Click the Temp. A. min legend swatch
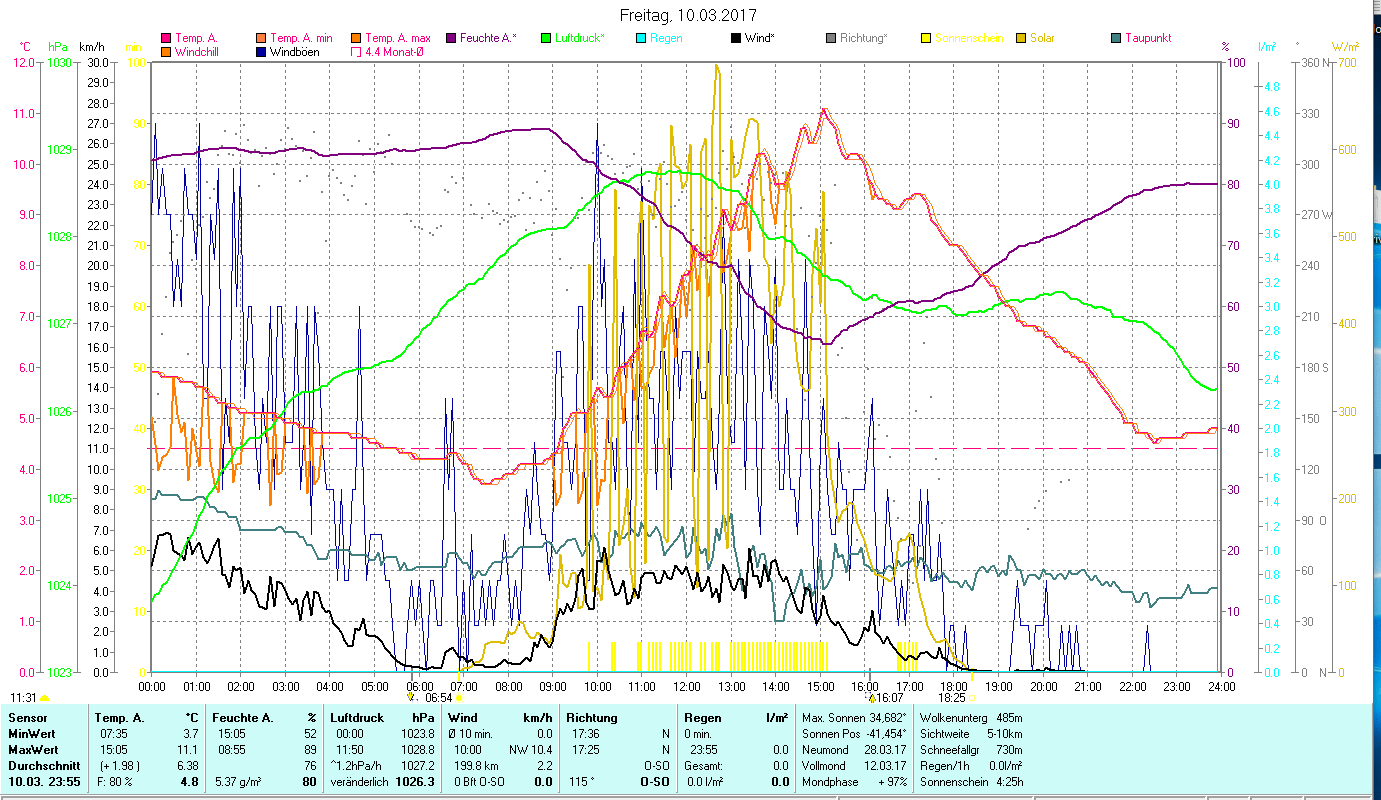Viewport: 1381px width, 800px height. coord(261,38)
